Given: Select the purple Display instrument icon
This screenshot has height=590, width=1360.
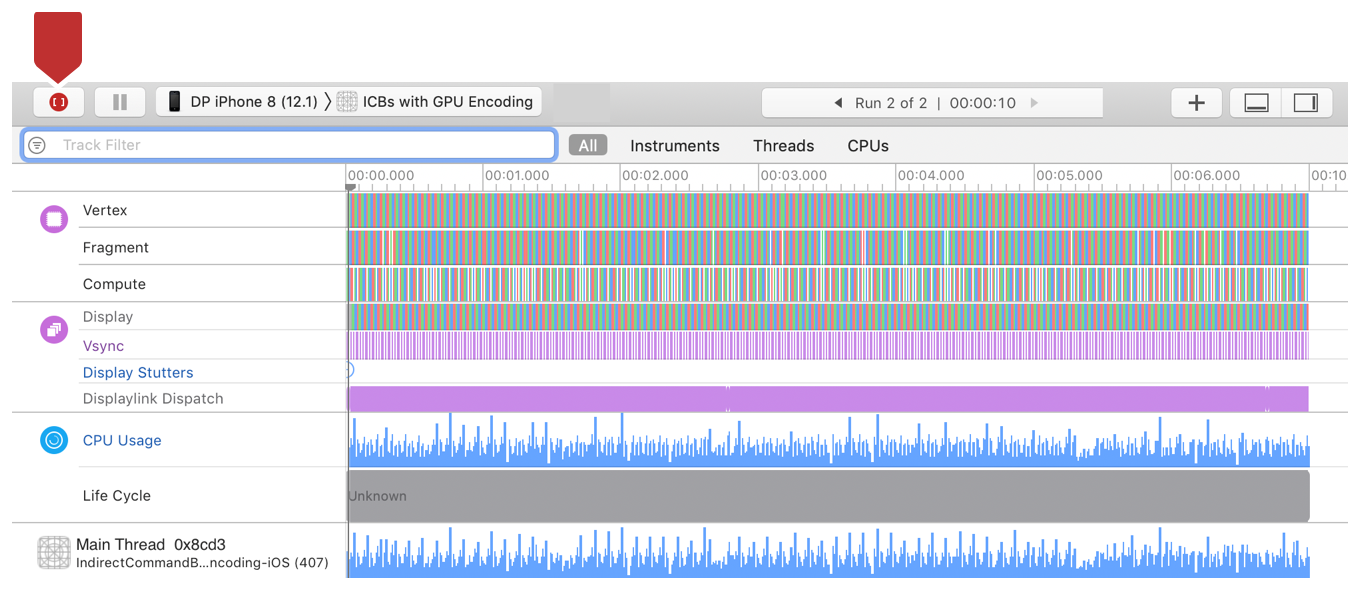Looking at the screenshot, I should [x=54, y=329].
